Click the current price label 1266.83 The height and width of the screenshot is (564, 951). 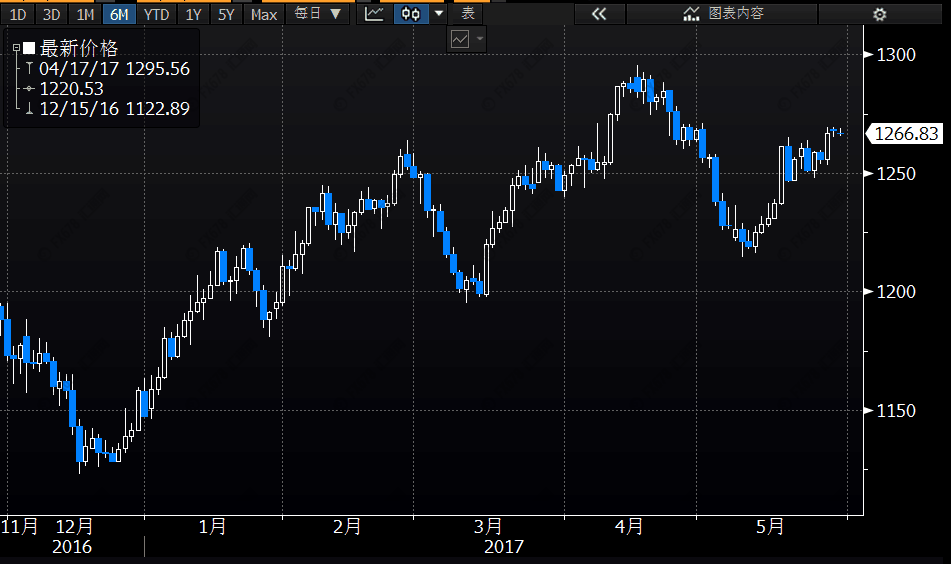(906, 133)
